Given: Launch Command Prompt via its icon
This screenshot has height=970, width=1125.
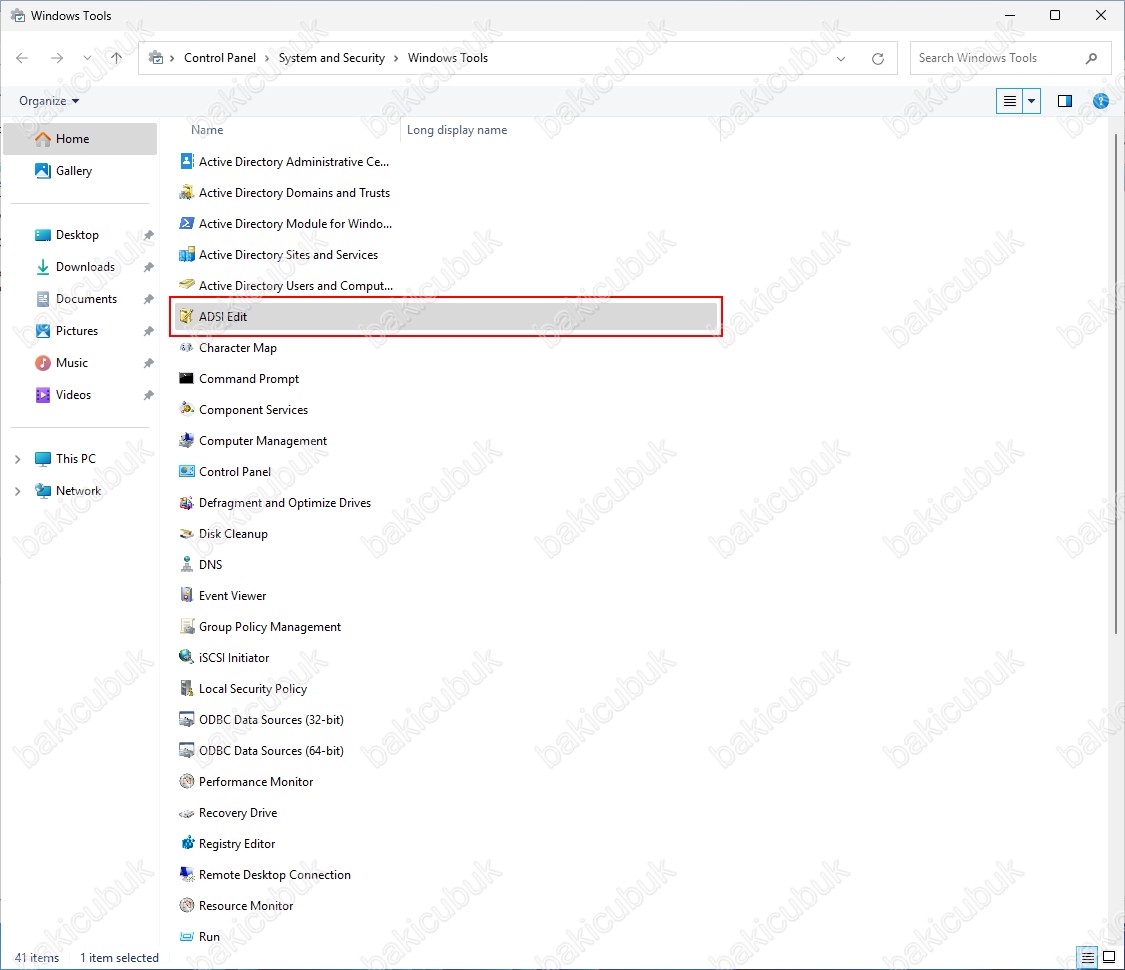Looking at the screenshot, I should [186, 379].
